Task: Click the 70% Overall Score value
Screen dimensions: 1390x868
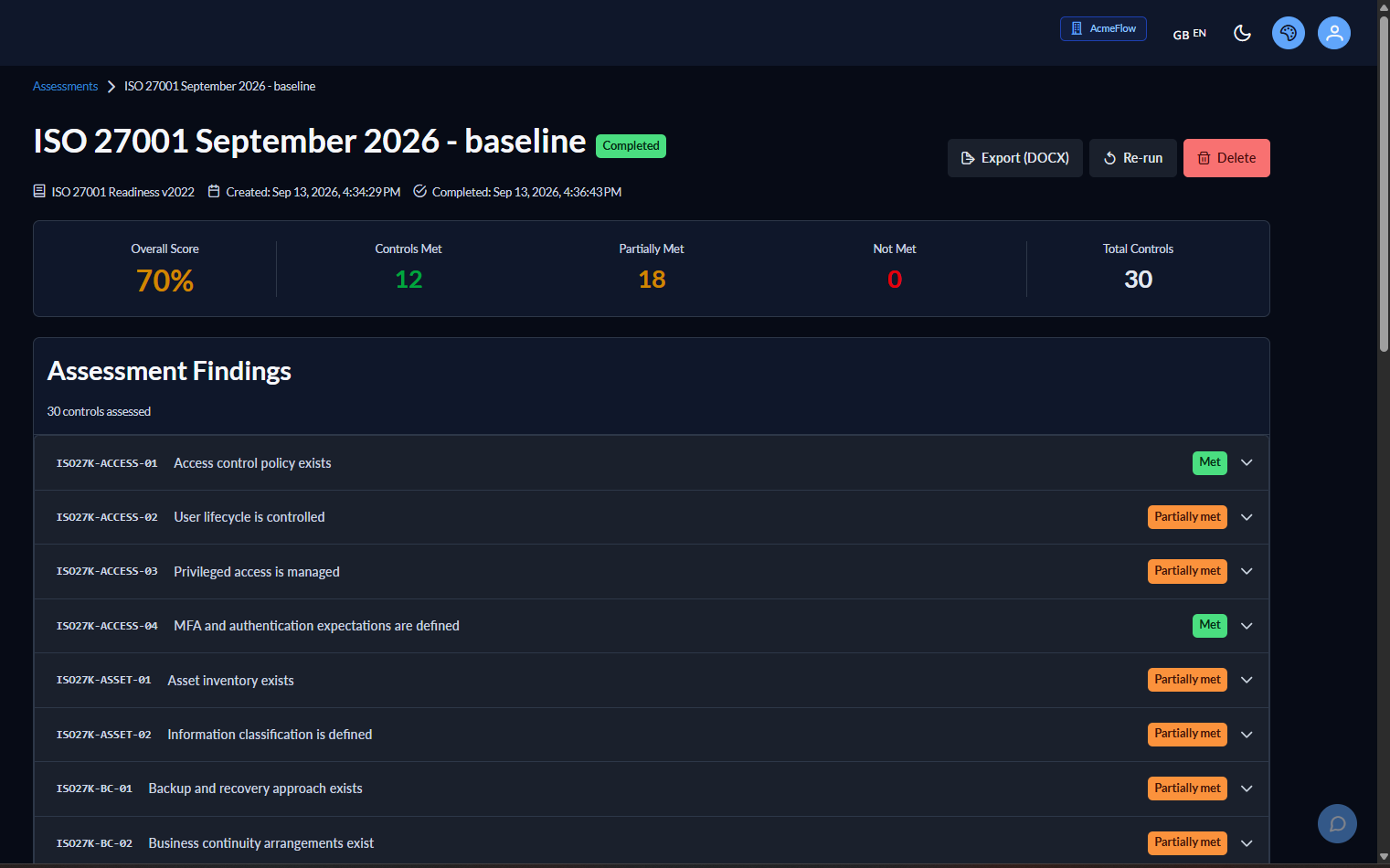Action: [x=164, y=281]
